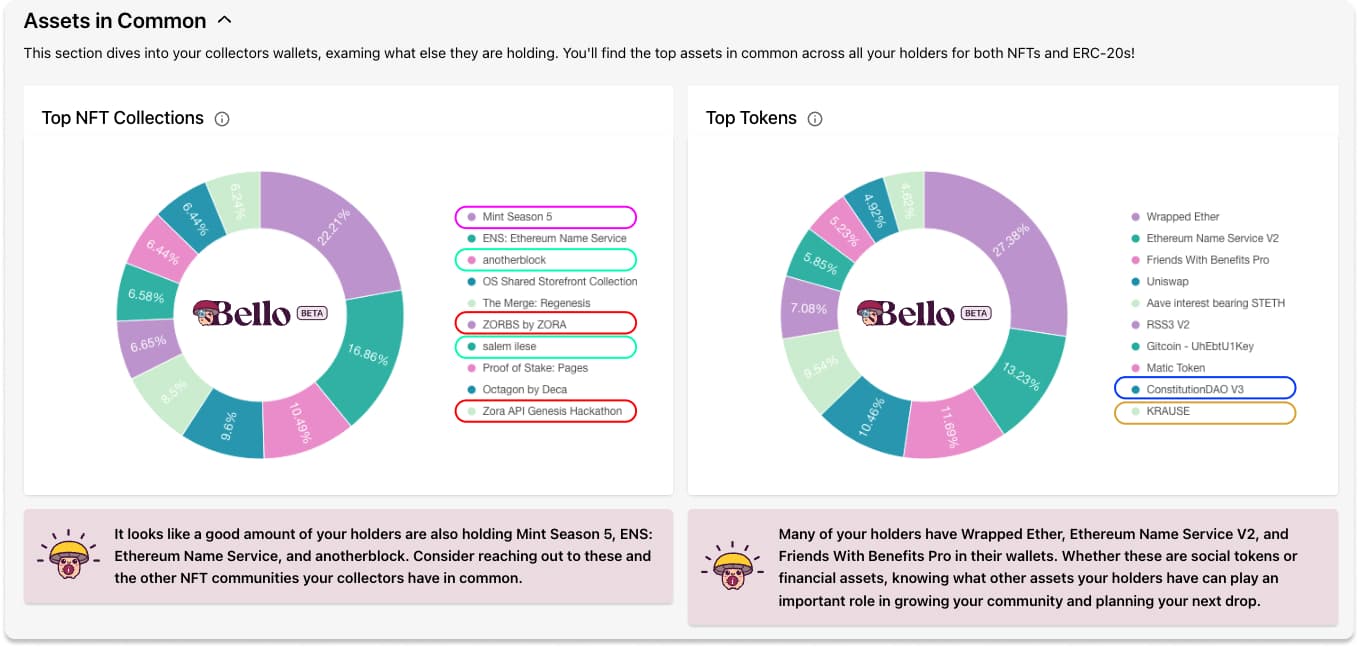Toggle KRAUSE legend item
The width and height of the screenshot is (1358, 648).
1205,412
